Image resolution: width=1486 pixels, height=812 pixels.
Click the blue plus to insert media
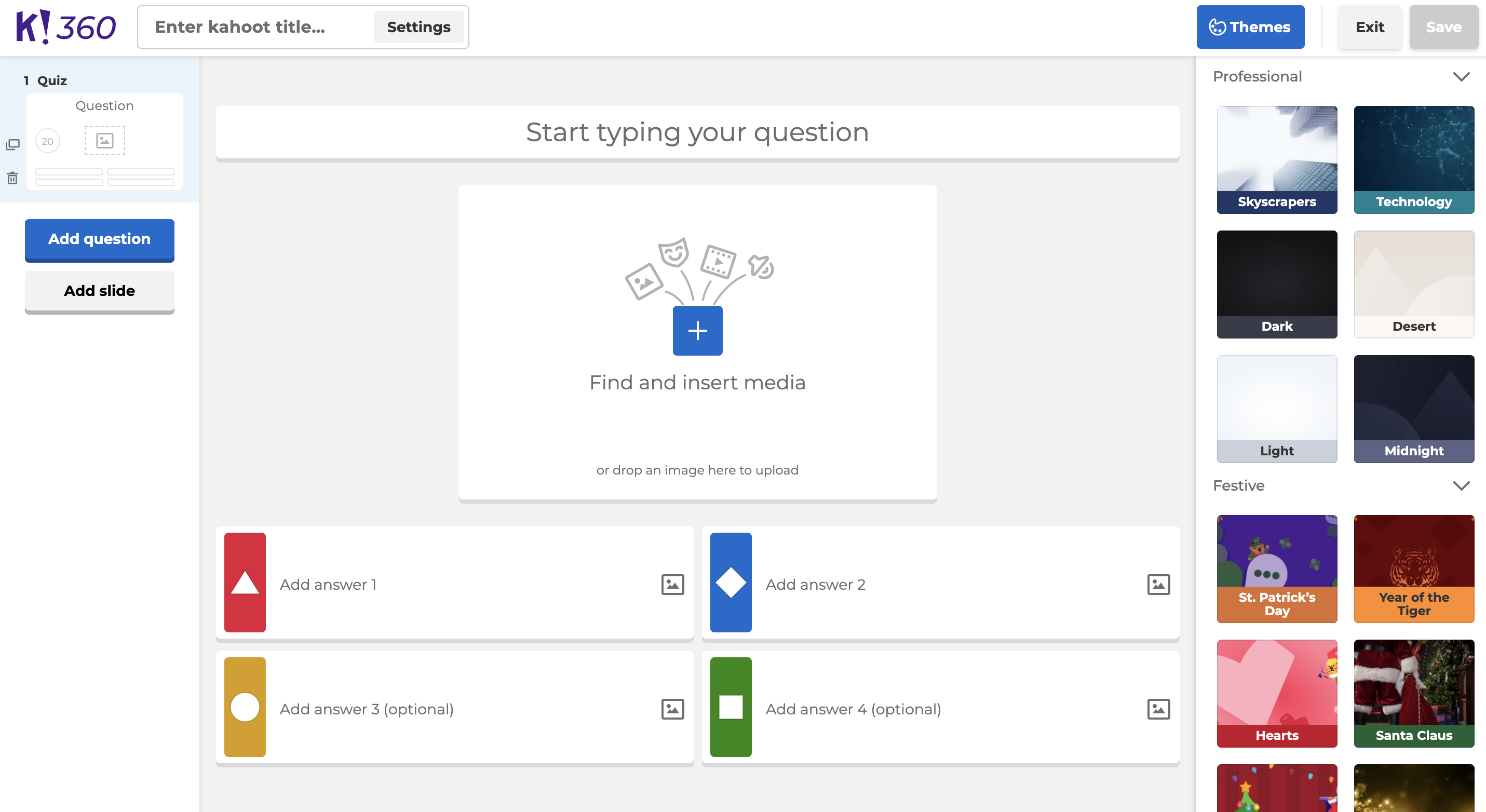[x=697, y=330]
